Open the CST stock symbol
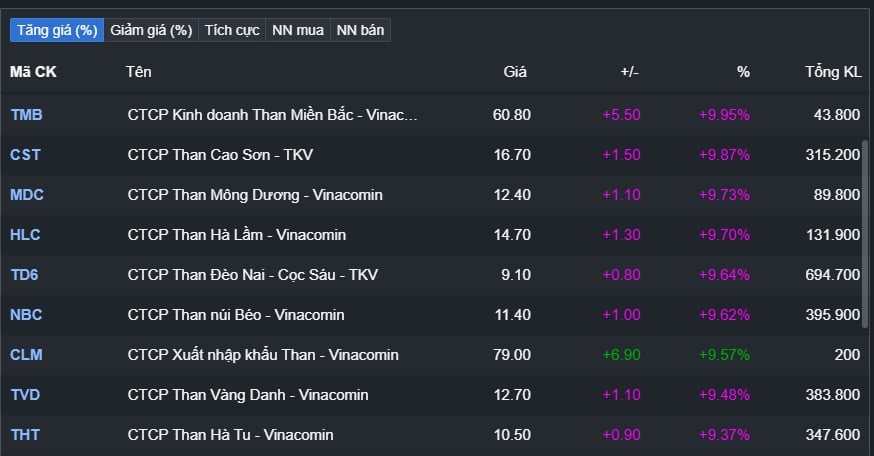Image resolution: width=874 pixels, height=456 pixels. (x=25, y=155)
